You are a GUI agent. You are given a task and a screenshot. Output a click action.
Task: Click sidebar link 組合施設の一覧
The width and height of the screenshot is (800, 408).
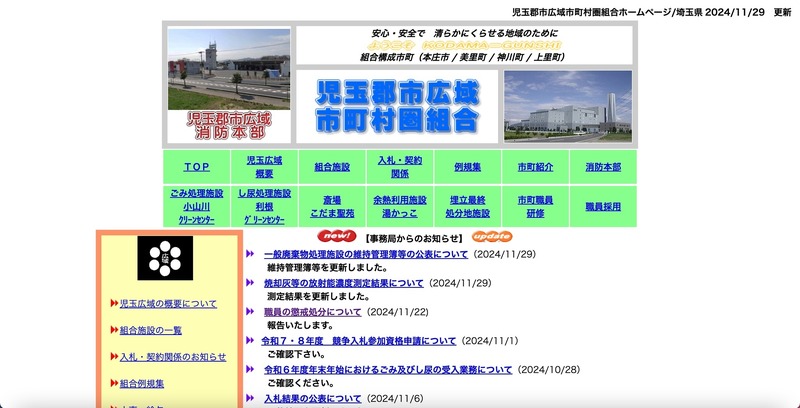pos(150,331)
